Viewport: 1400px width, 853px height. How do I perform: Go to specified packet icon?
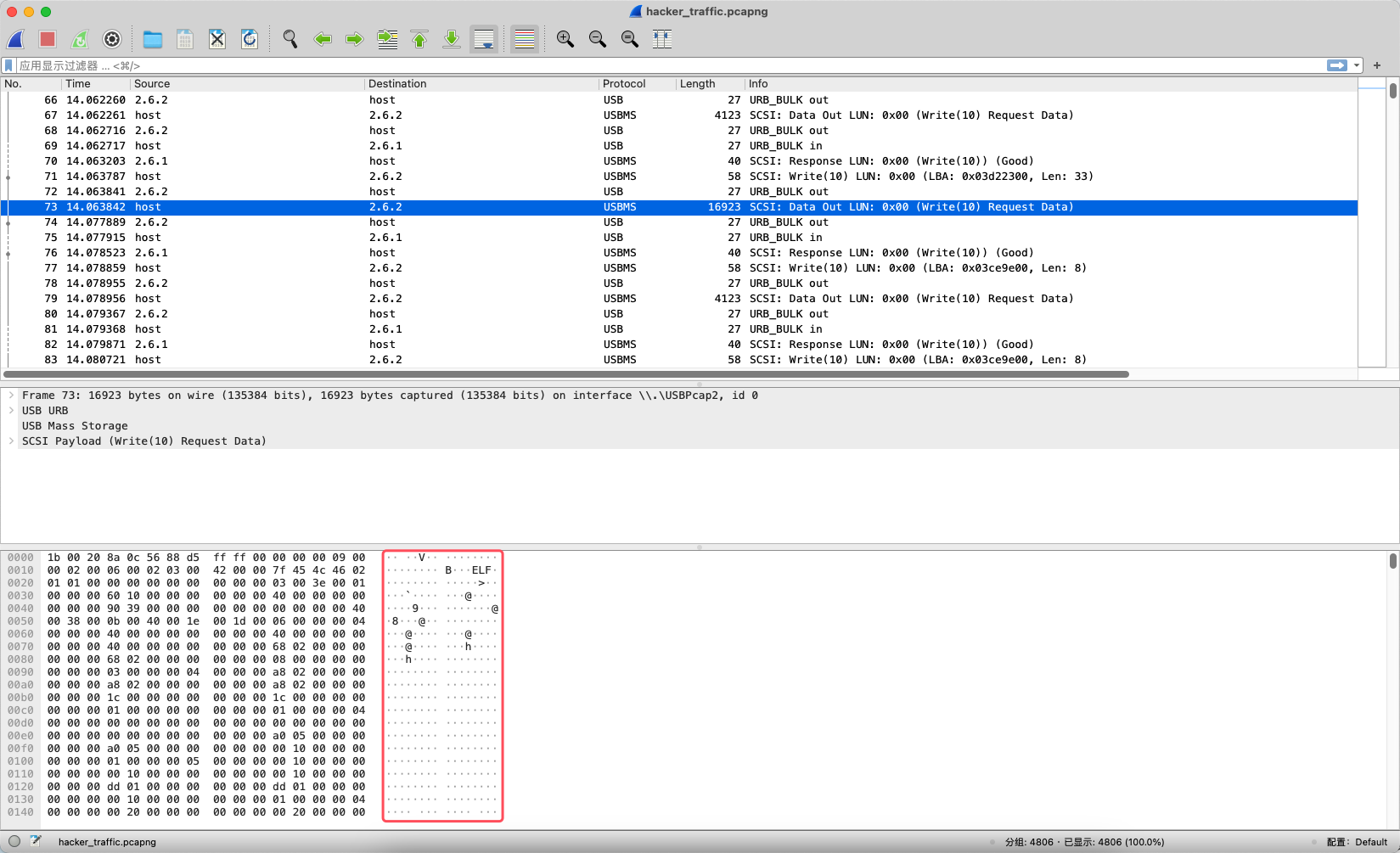tap(387, 39)
